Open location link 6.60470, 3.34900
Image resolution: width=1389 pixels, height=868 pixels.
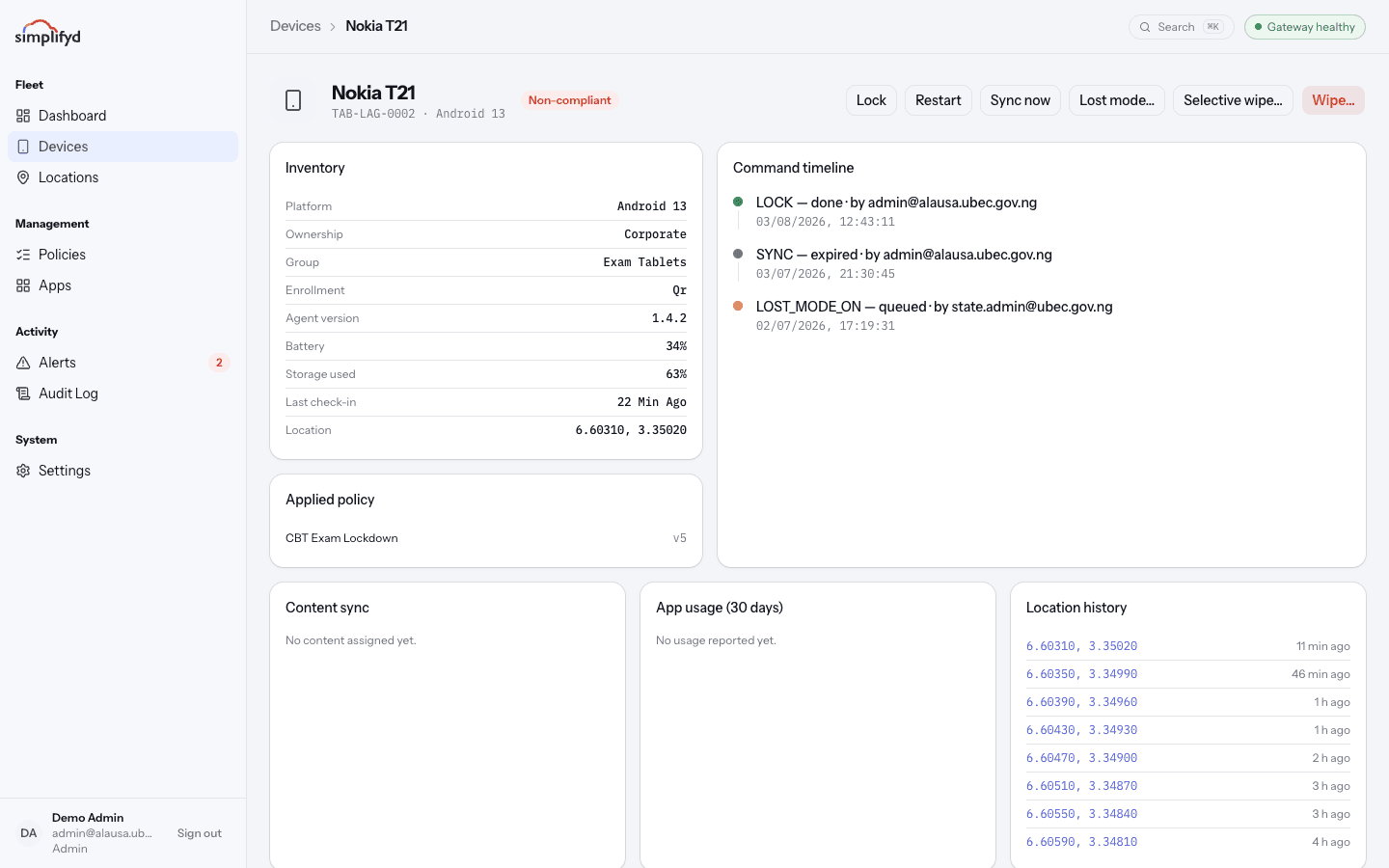click(x=1082, y=758)
